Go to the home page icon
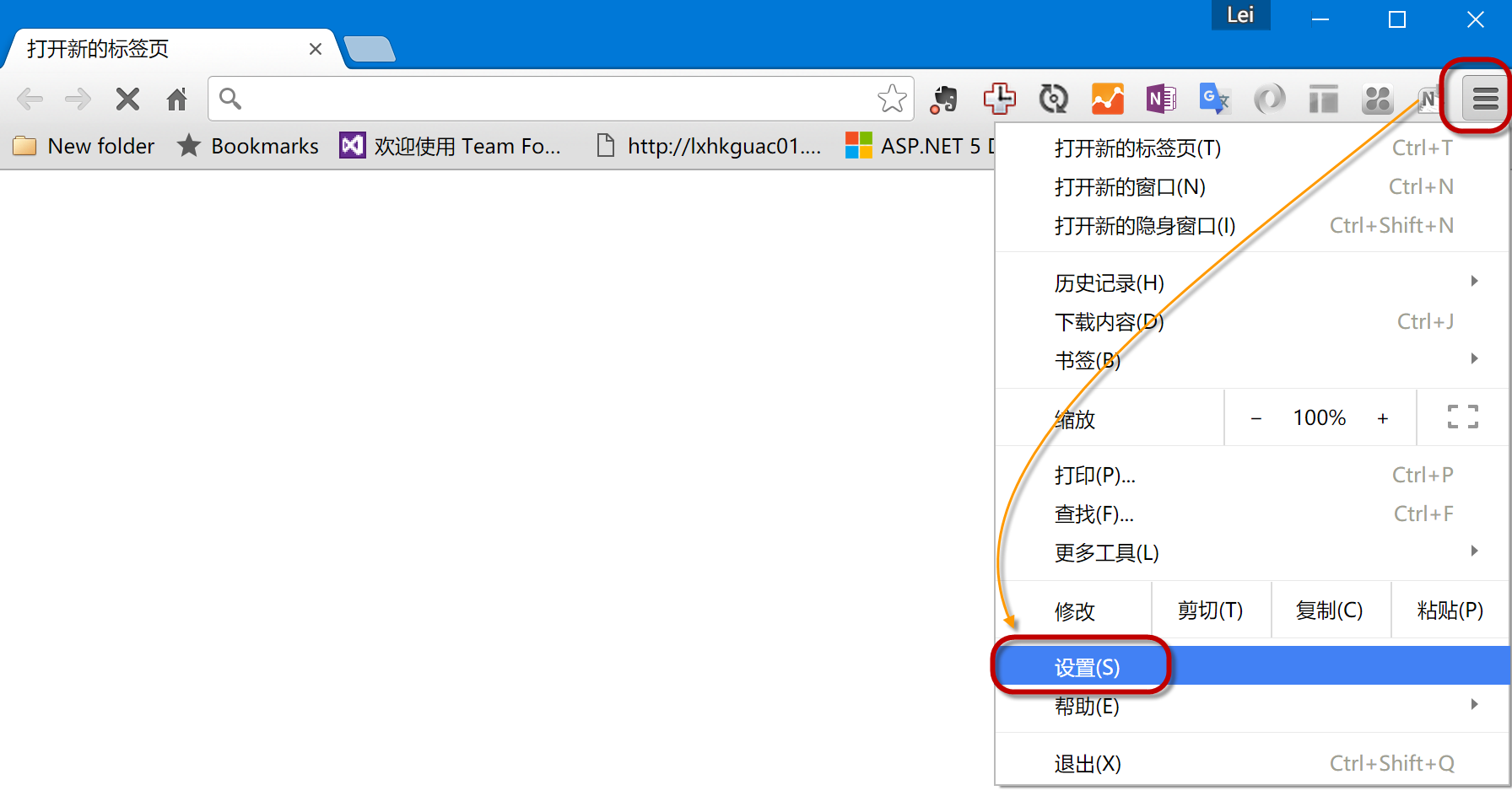The height and width of the screenshot is (796, 1512). [x=177, y=99]
